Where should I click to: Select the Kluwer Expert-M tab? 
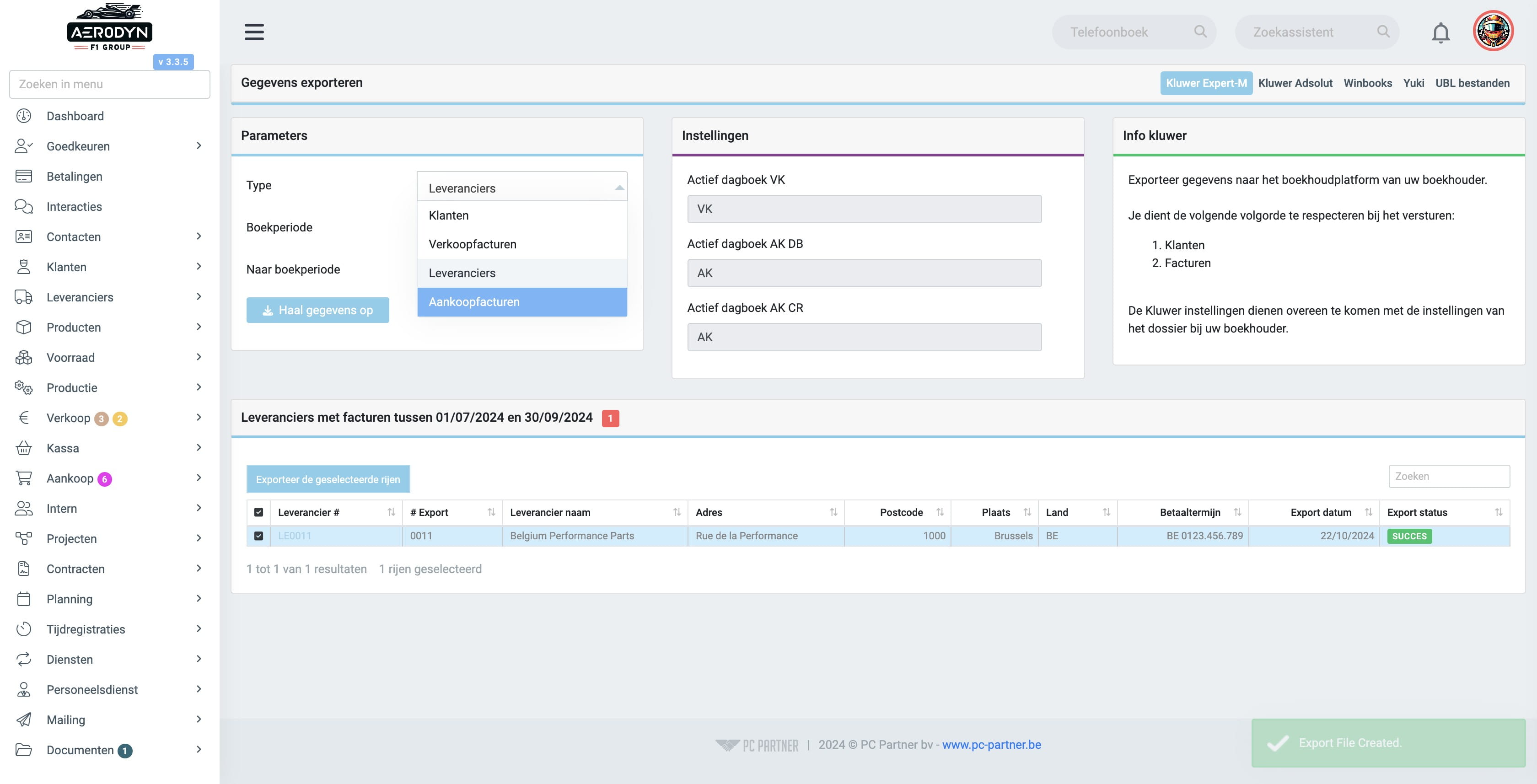tap(1206, 83)
